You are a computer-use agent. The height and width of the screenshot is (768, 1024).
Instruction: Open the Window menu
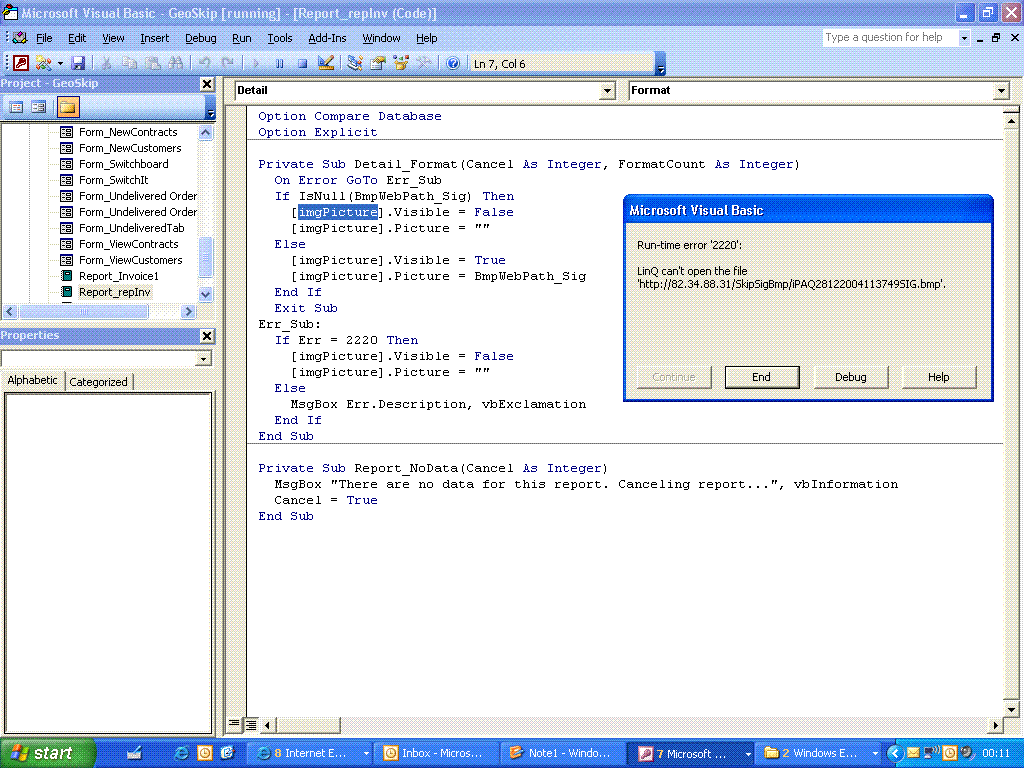point(381,38)
